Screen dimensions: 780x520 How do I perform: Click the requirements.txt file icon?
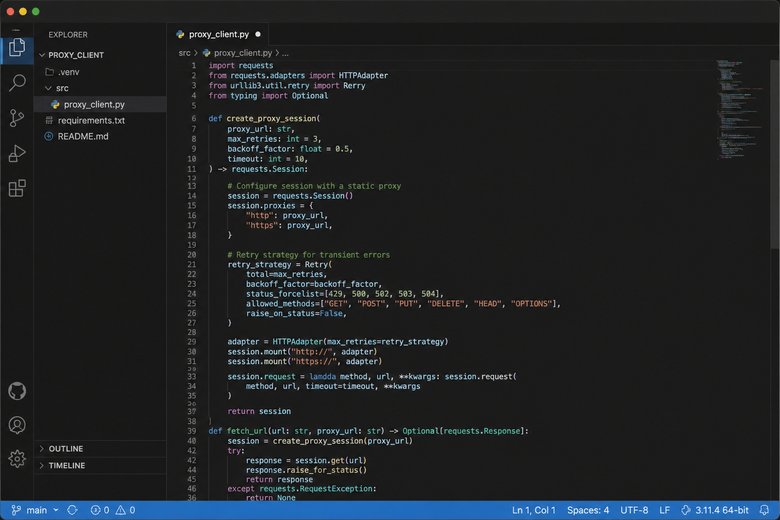49,120
